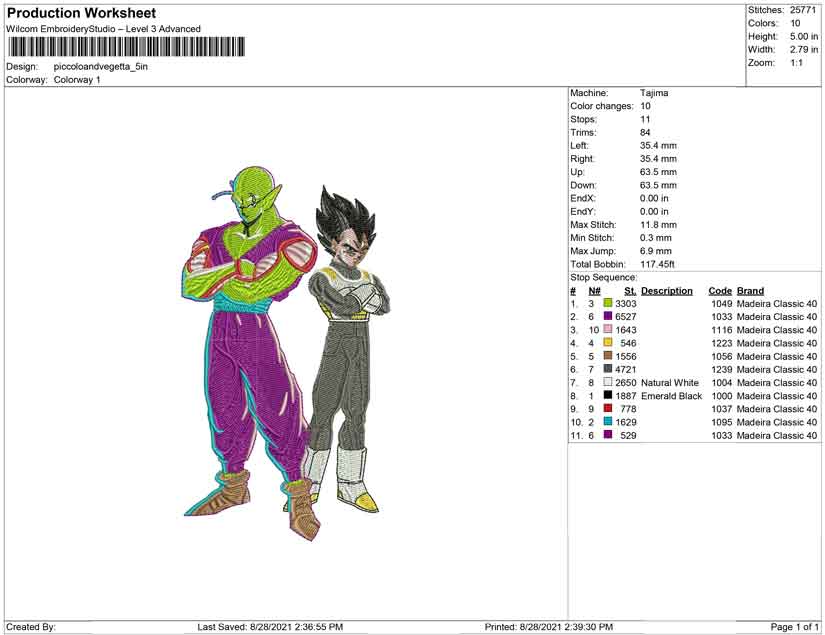Click 'Last Saved: 8/28/2021 2:36:55 PM' footer
This screenshot has width=825, height=635.
pos(270,627)
